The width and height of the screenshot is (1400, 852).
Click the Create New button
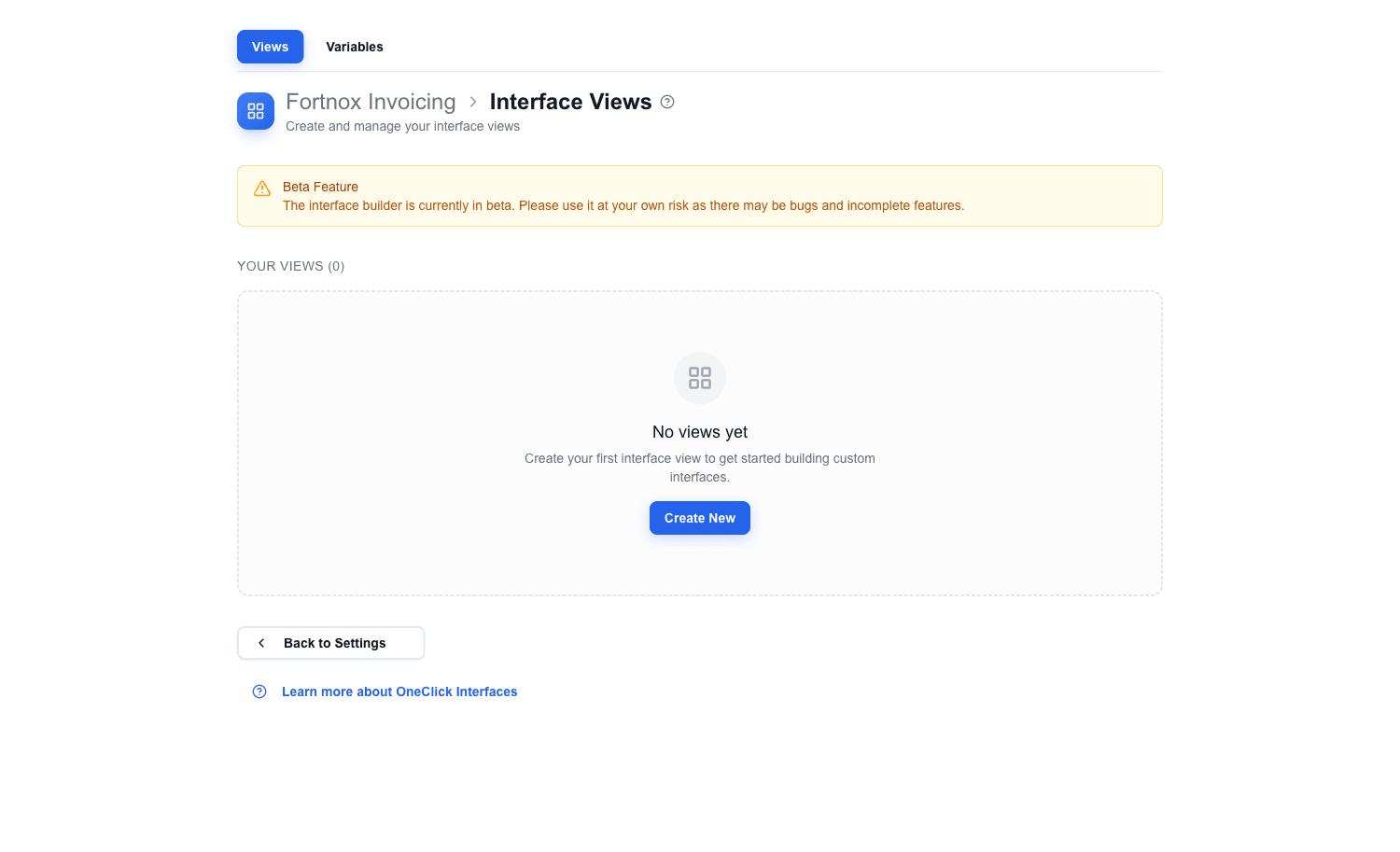click(700, 518)
